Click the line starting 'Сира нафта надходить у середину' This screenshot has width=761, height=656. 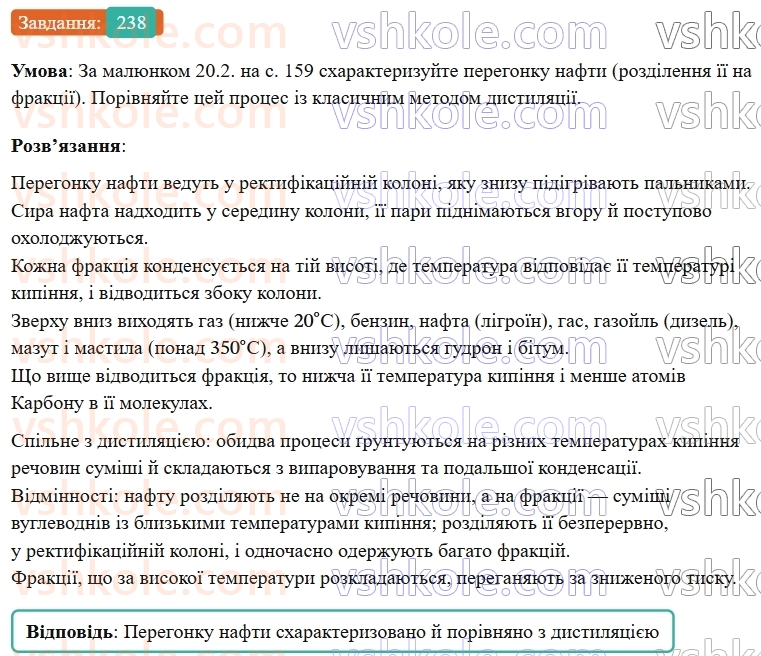(x=361, y=212)
